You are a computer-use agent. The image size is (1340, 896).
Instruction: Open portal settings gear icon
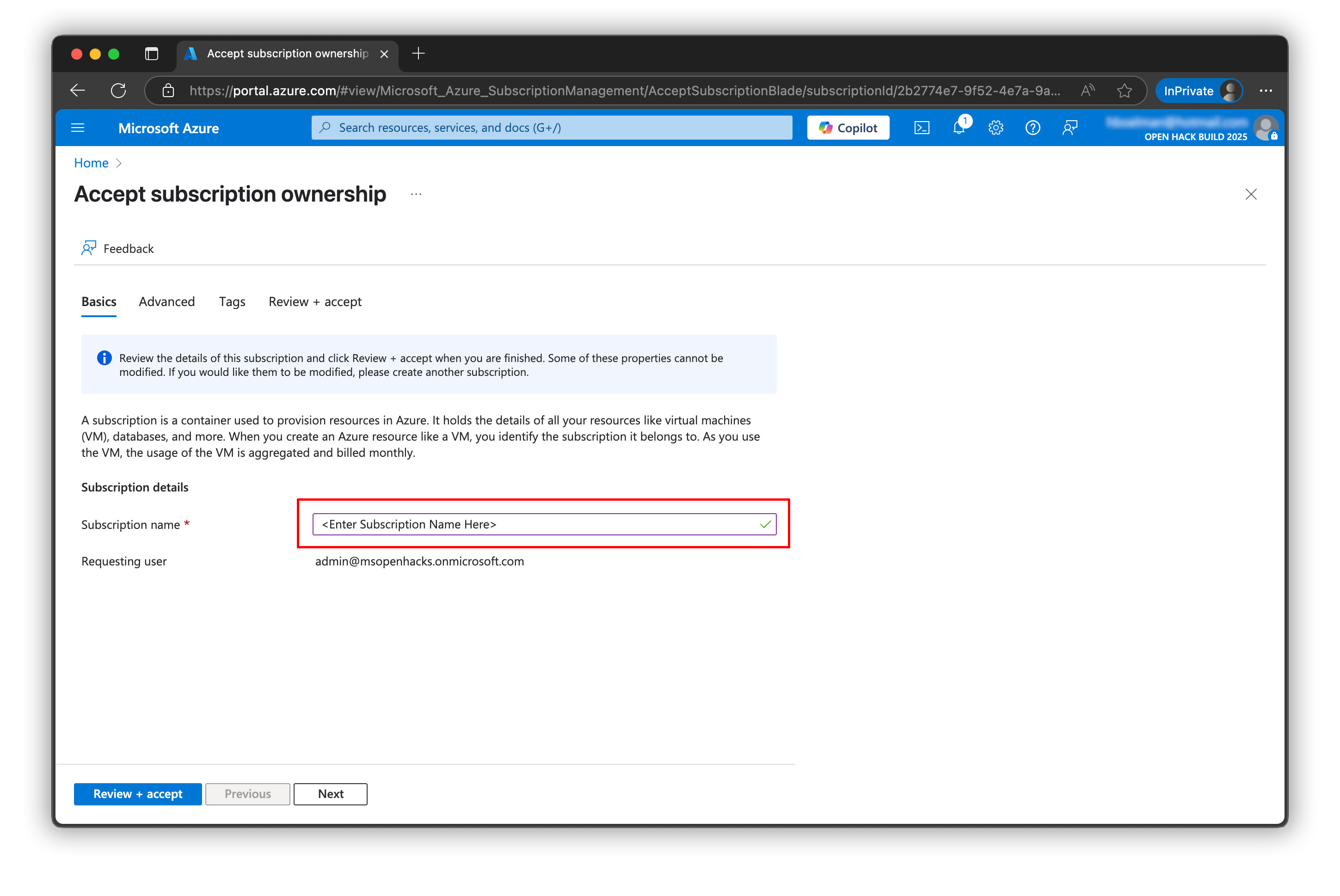pyautogui.click(x=996, y=128)
